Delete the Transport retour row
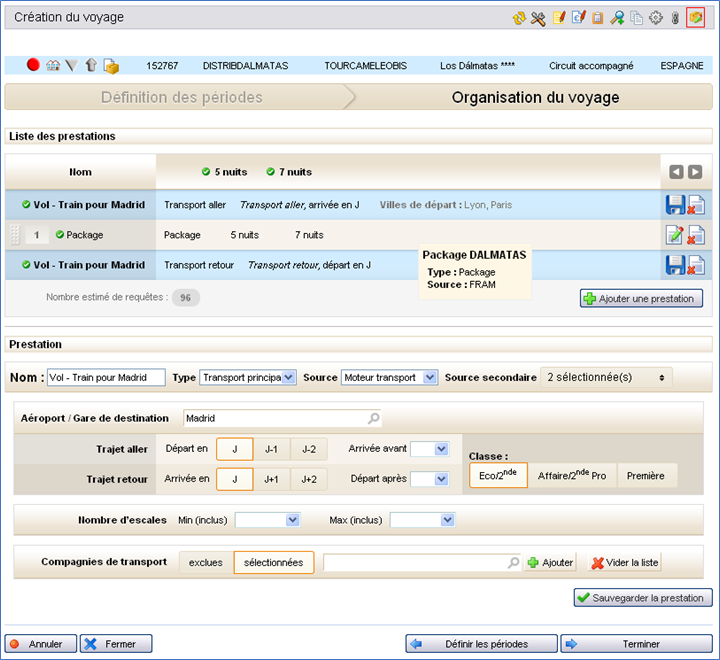 pos(696,265)
